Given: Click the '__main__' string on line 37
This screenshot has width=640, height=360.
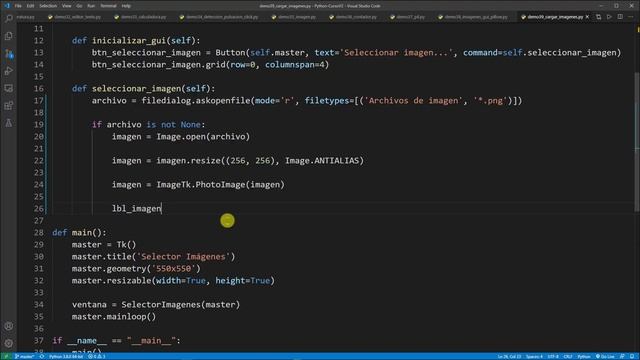Looking at the screenshot, I should click(x=151, y=340).
